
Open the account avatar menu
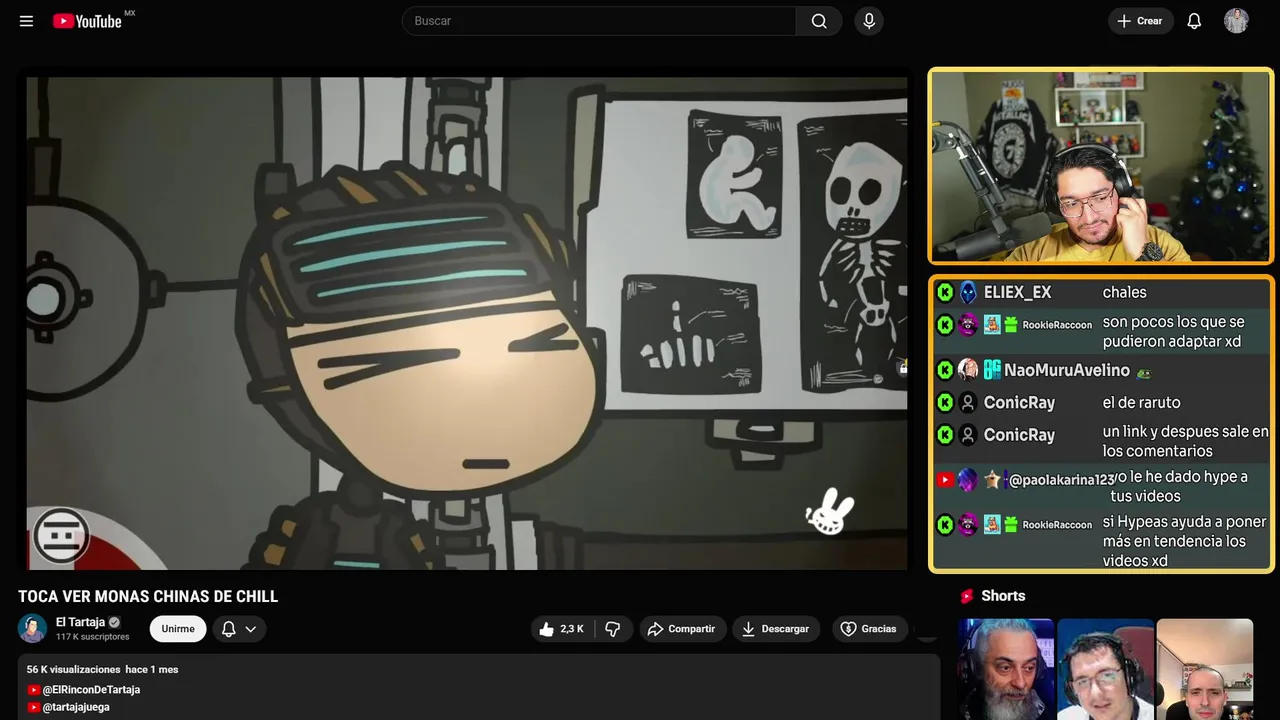[1236, 21]
